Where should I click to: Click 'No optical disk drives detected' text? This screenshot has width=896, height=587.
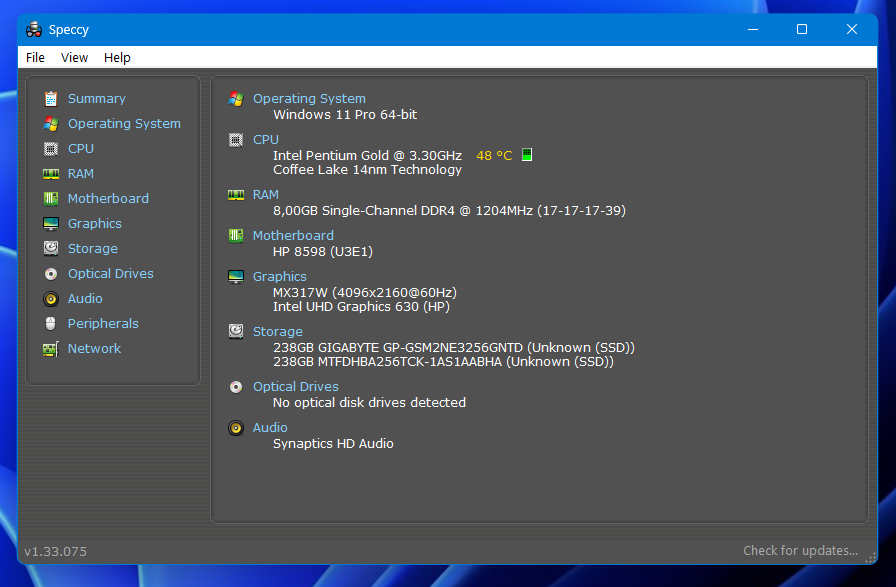click(x=369, y=402)
